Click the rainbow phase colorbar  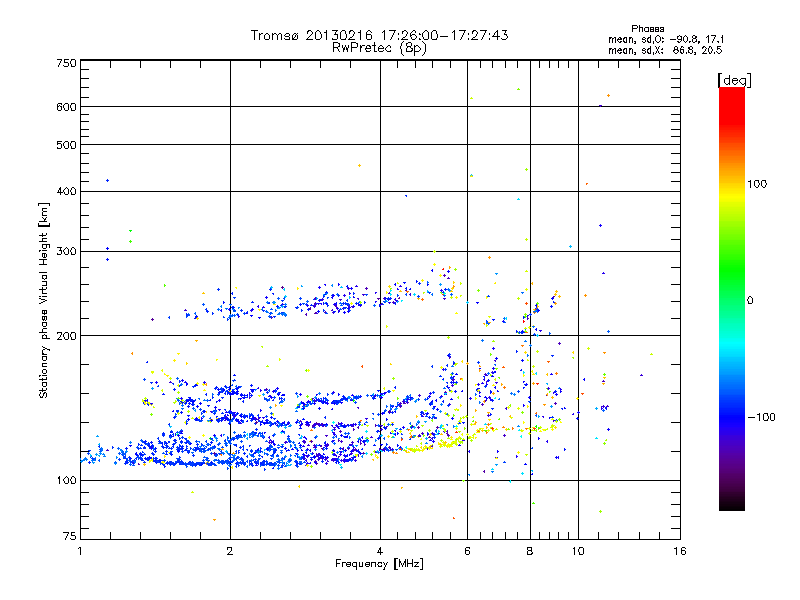pos(732,298)
